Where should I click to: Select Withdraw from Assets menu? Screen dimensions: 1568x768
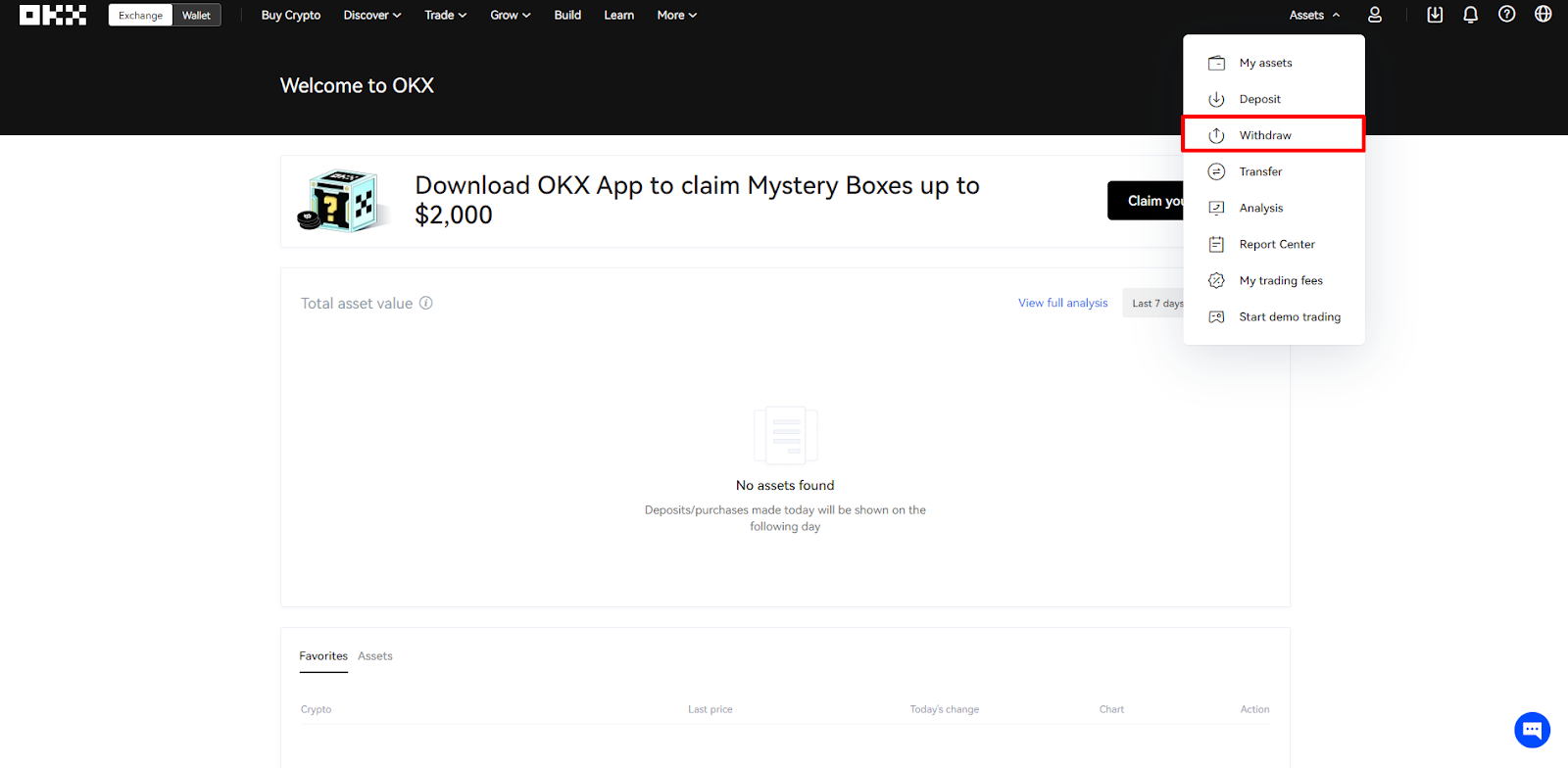click(x=1274, y=135)
